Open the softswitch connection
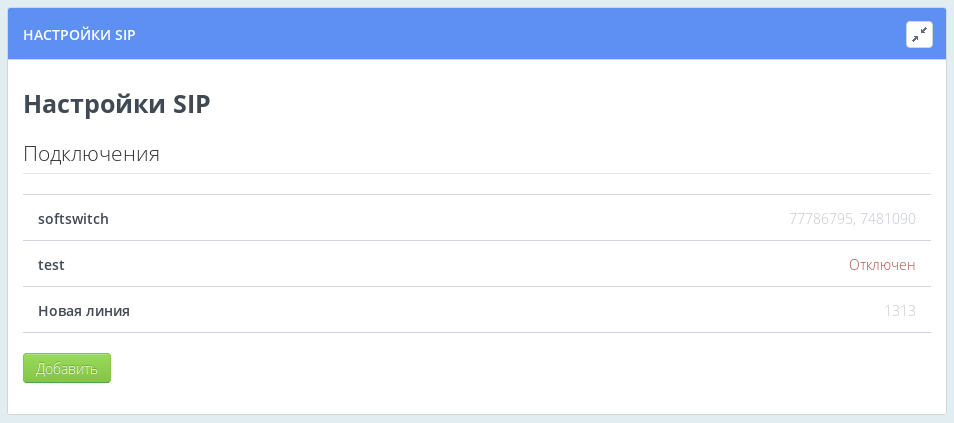This screenshot has height=423, width=954. [x=73, y=218]
